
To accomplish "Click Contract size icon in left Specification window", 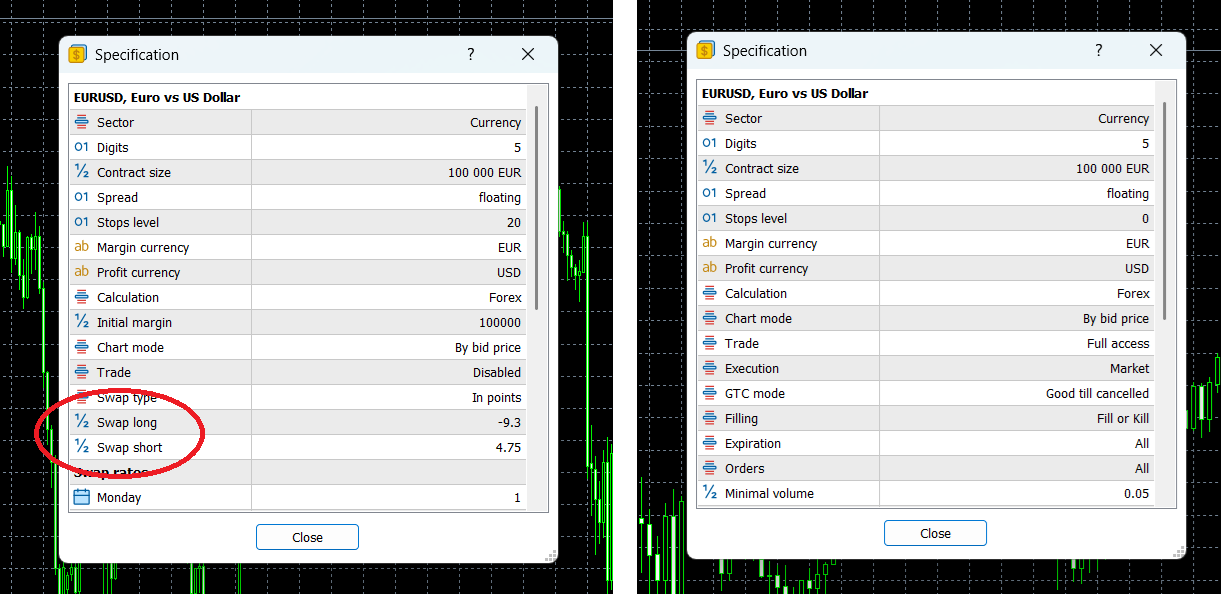I will 82,172.
